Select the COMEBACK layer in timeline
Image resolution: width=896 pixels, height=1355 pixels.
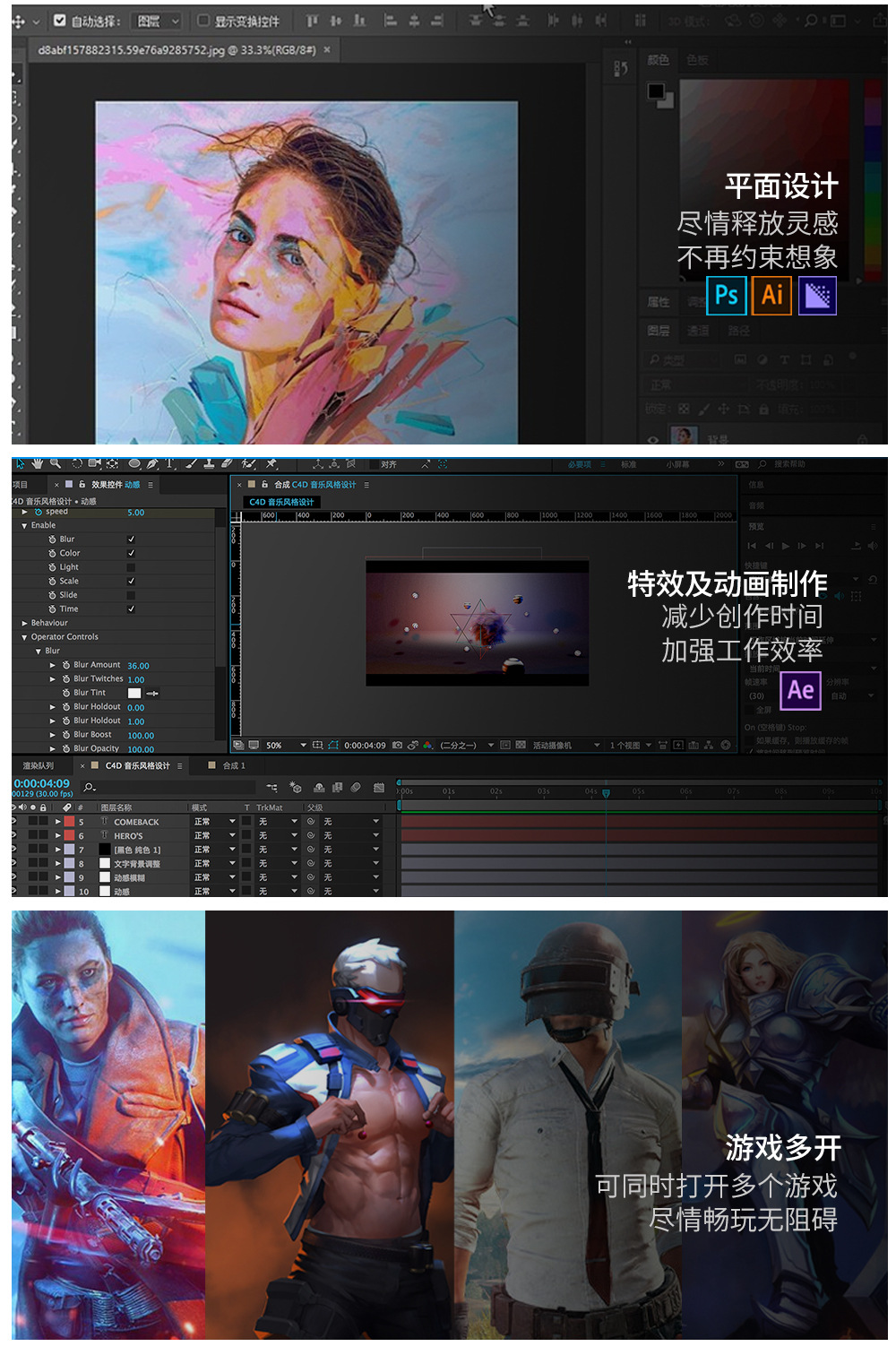[136, 822]
